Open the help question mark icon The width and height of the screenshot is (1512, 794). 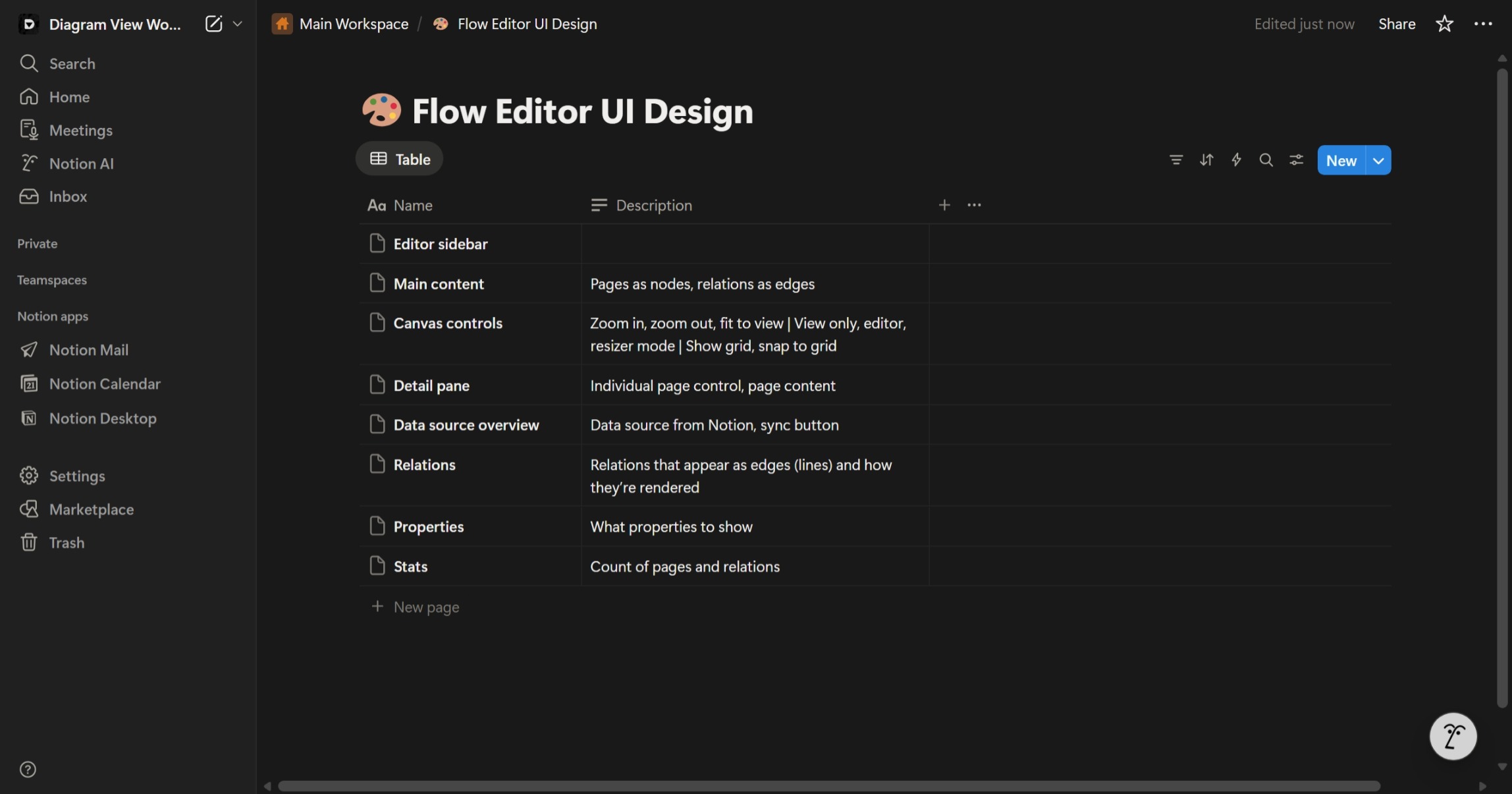pos(28,769)
